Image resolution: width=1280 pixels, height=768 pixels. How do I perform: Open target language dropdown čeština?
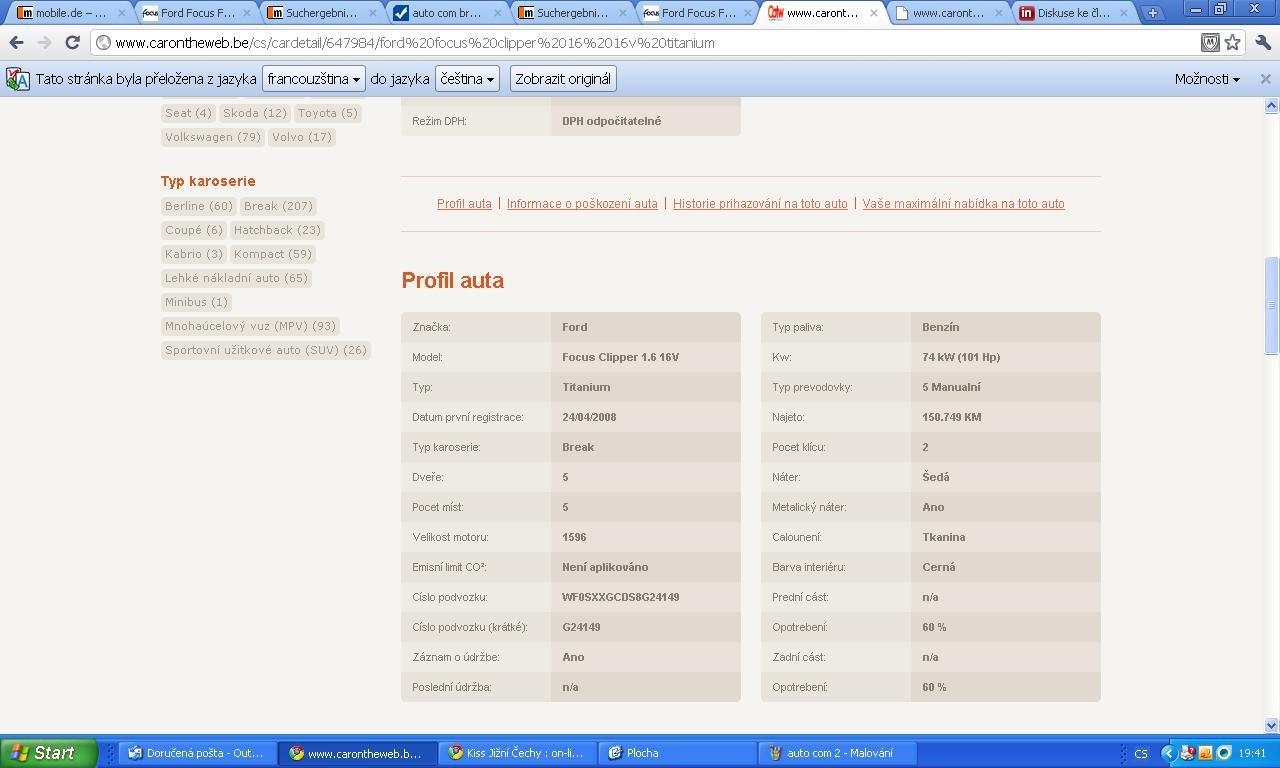(x=466, y=79)
